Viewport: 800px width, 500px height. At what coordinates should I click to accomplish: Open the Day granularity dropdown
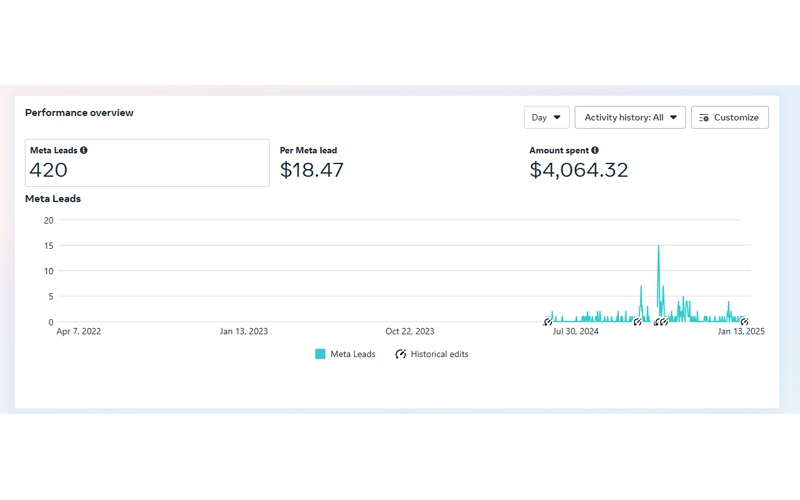546,117
